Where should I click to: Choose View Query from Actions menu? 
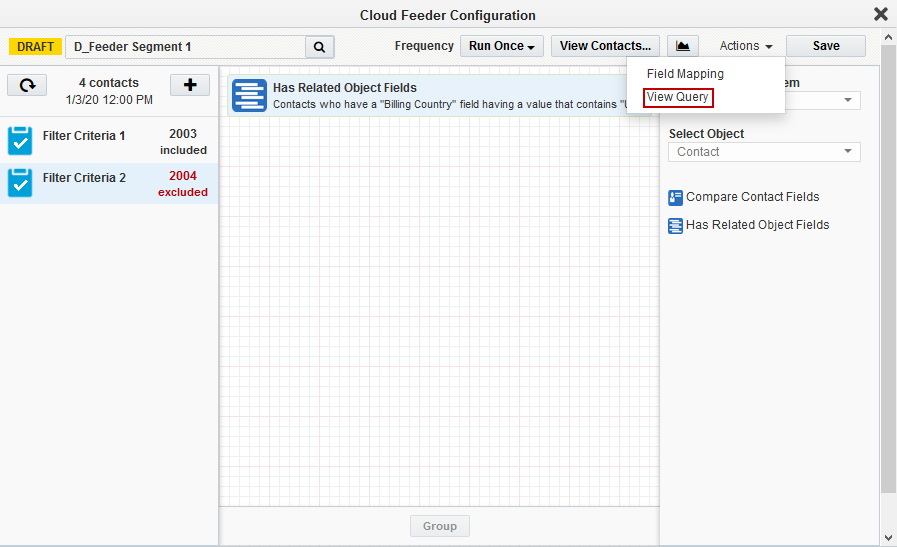pyautogui.click(x=678, y=97)
